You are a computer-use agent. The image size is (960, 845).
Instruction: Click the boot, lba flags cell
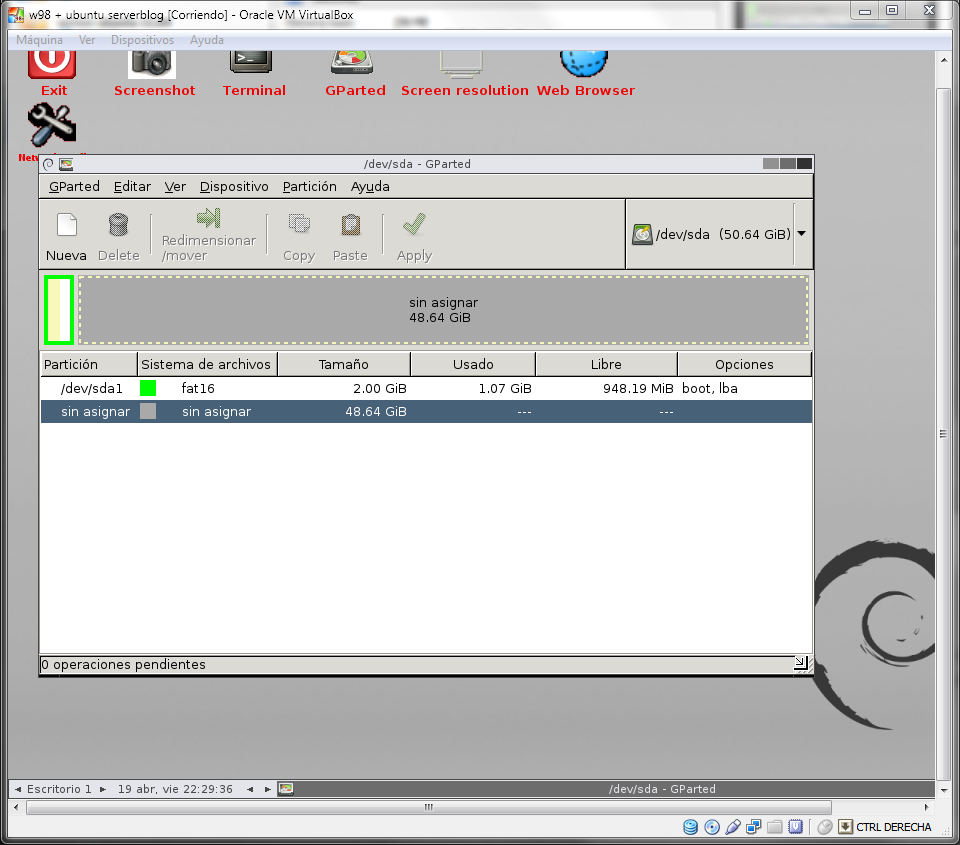pyautogui.click(x=710, y=388)
